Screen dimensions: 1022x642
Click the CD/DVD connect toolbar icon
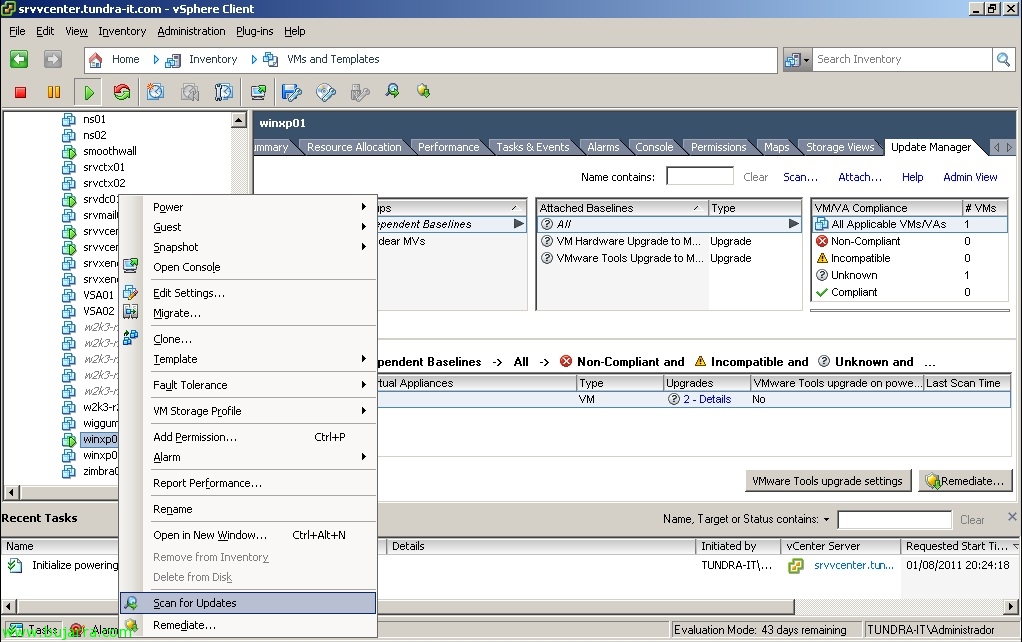325,92
